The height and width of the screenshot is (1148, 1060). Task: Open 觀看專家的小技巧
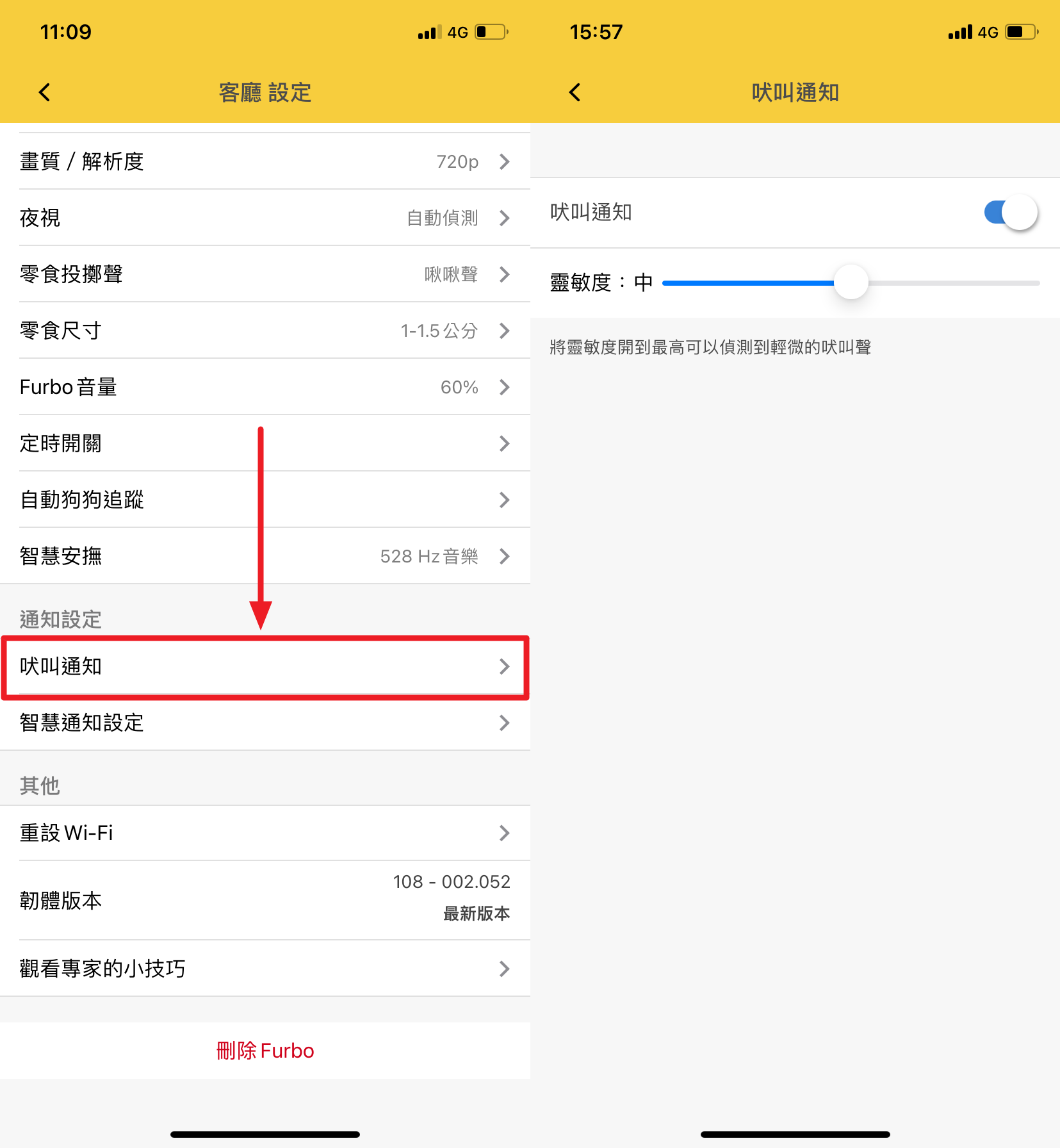coord(265,969)
